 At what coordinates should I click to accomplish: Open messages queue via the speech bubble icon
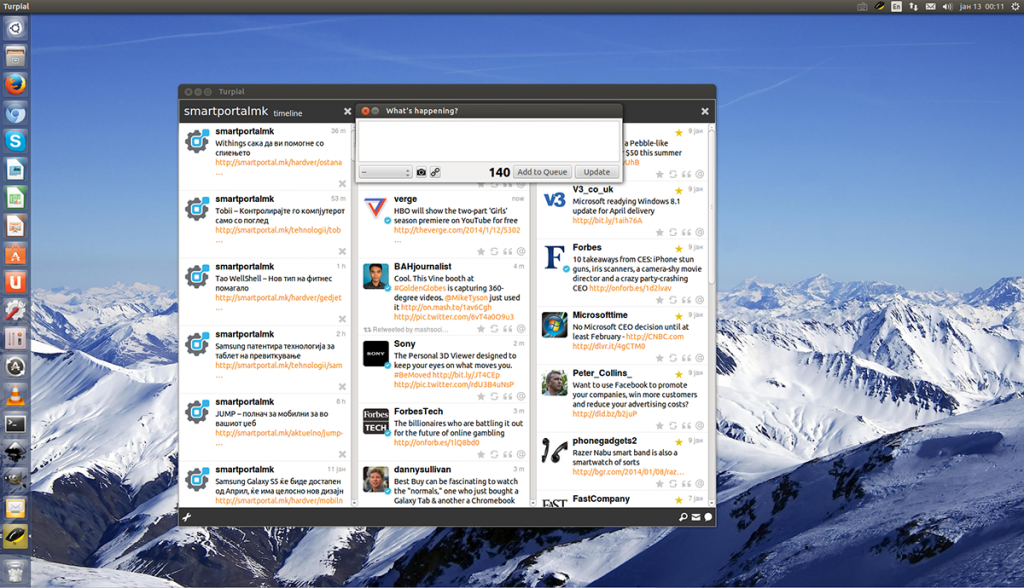[x=709, y=518]
